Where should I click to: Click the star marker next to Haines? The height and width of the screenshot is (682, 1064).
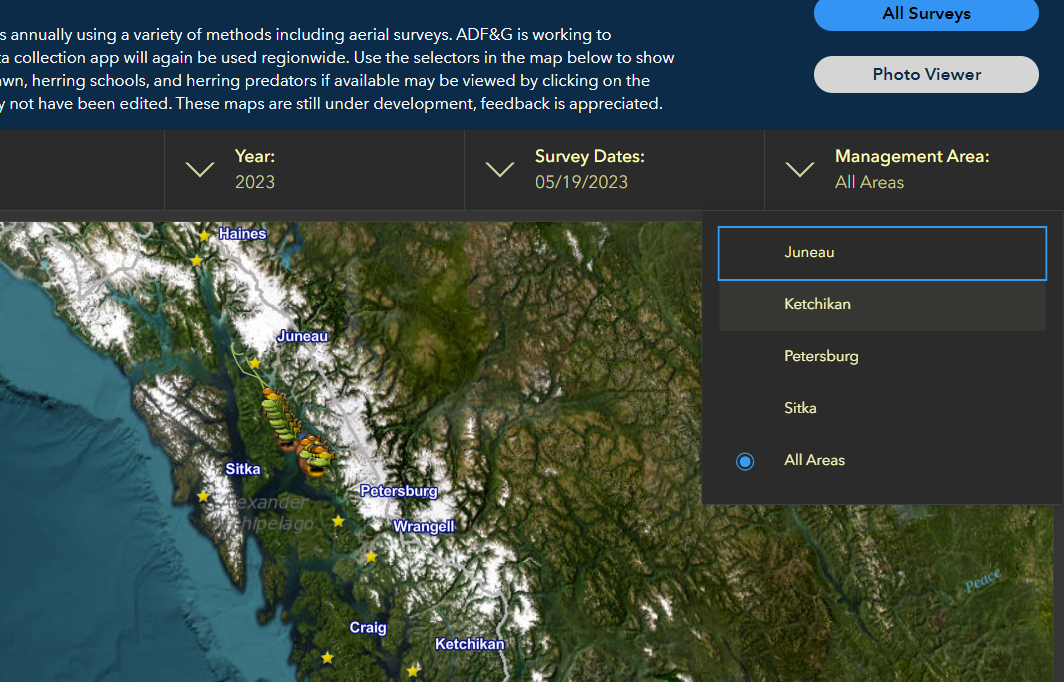click(204, 235)
